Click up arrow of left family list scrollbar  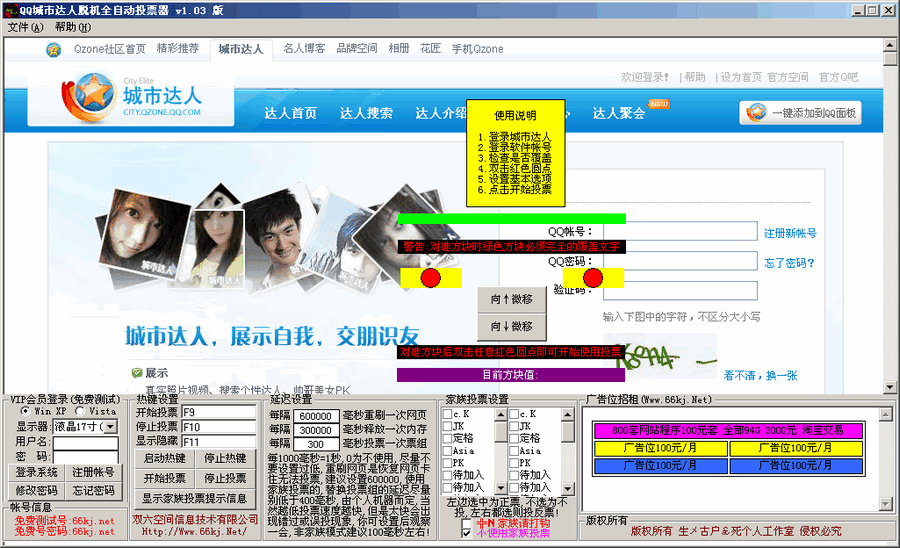pyautogui.click(x=501, y=414)
